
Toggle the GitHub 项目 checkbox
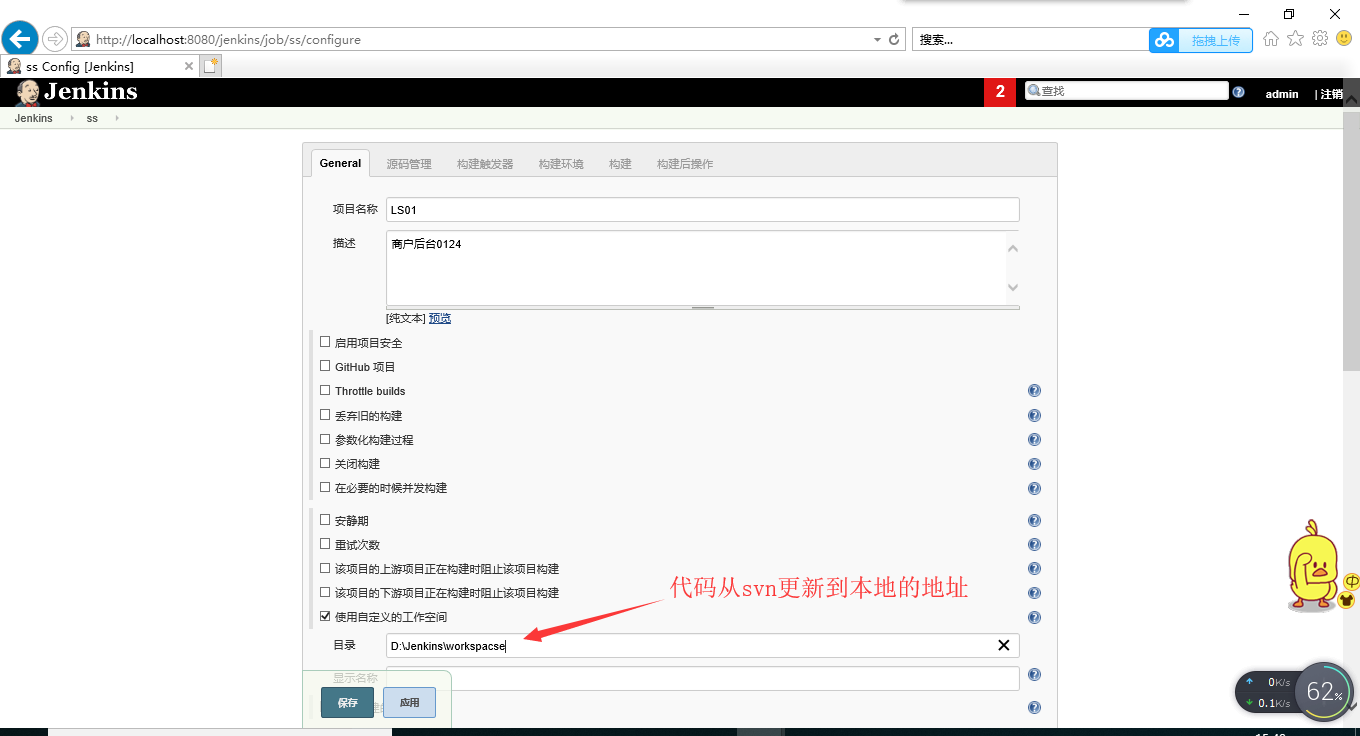(x=325, y=366)
